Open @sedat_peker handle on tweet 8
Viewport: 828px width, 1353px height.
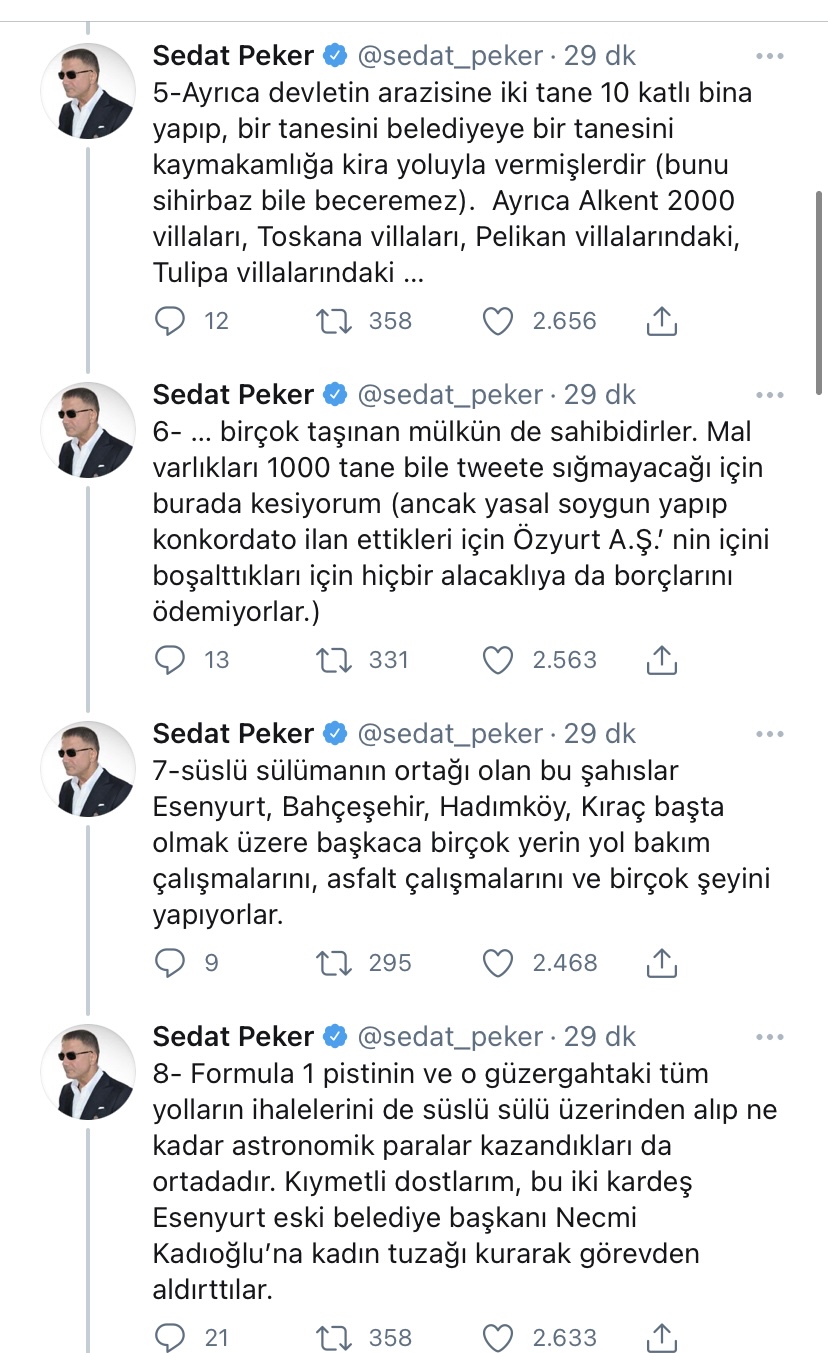click(451, 1036)
